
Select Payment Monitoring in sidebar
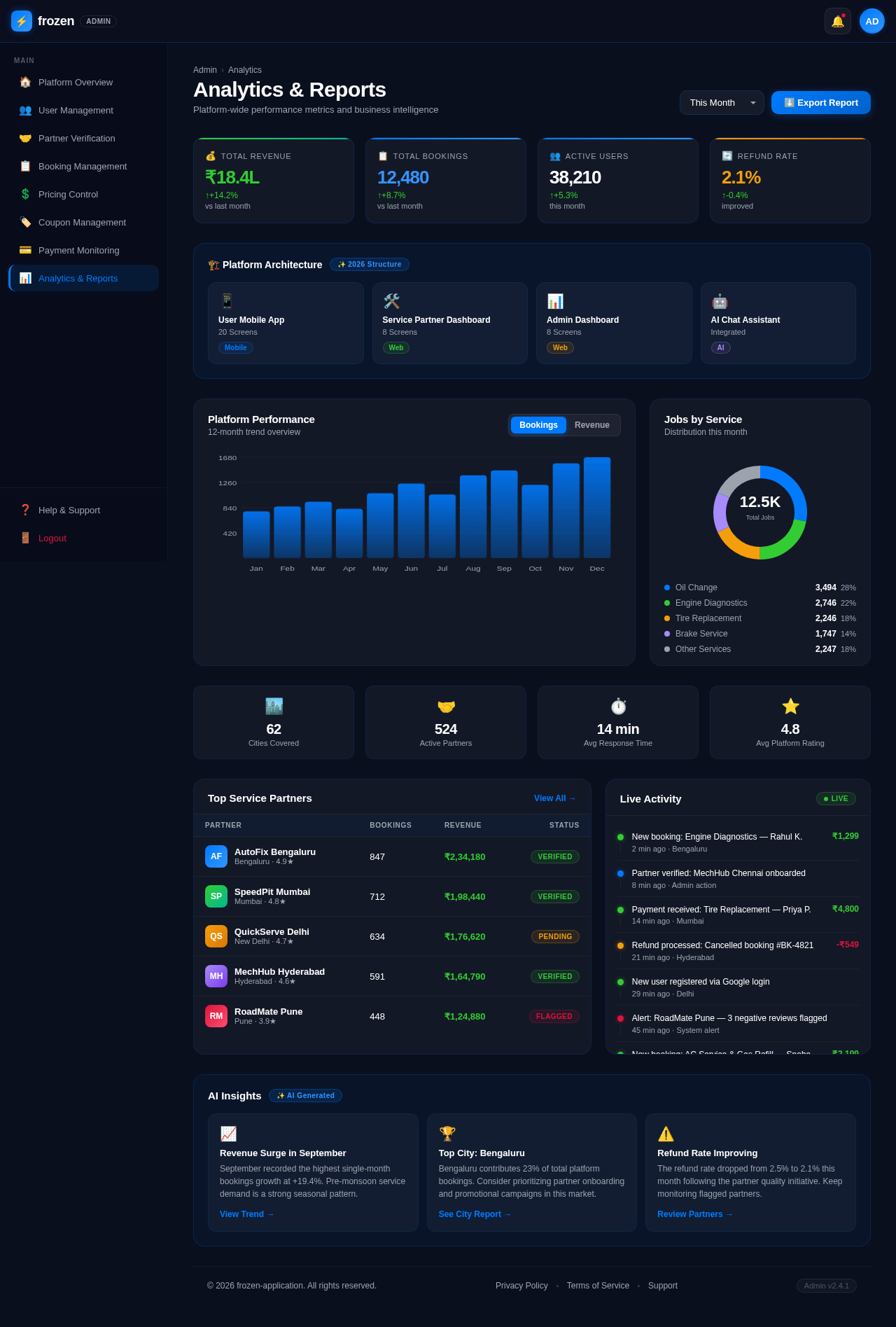coord(83,250)
